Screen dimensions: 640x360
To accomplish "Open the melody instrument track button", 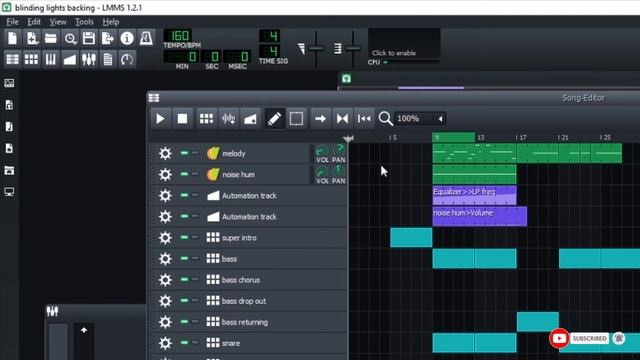I will point(257,153).
